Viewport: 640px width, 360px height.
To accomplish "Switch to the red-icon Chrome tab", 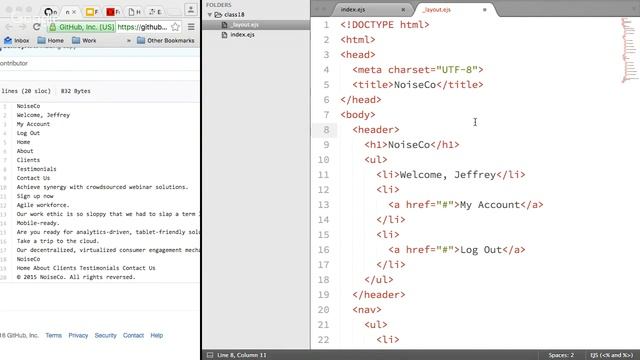I will [x=113, y=12].
